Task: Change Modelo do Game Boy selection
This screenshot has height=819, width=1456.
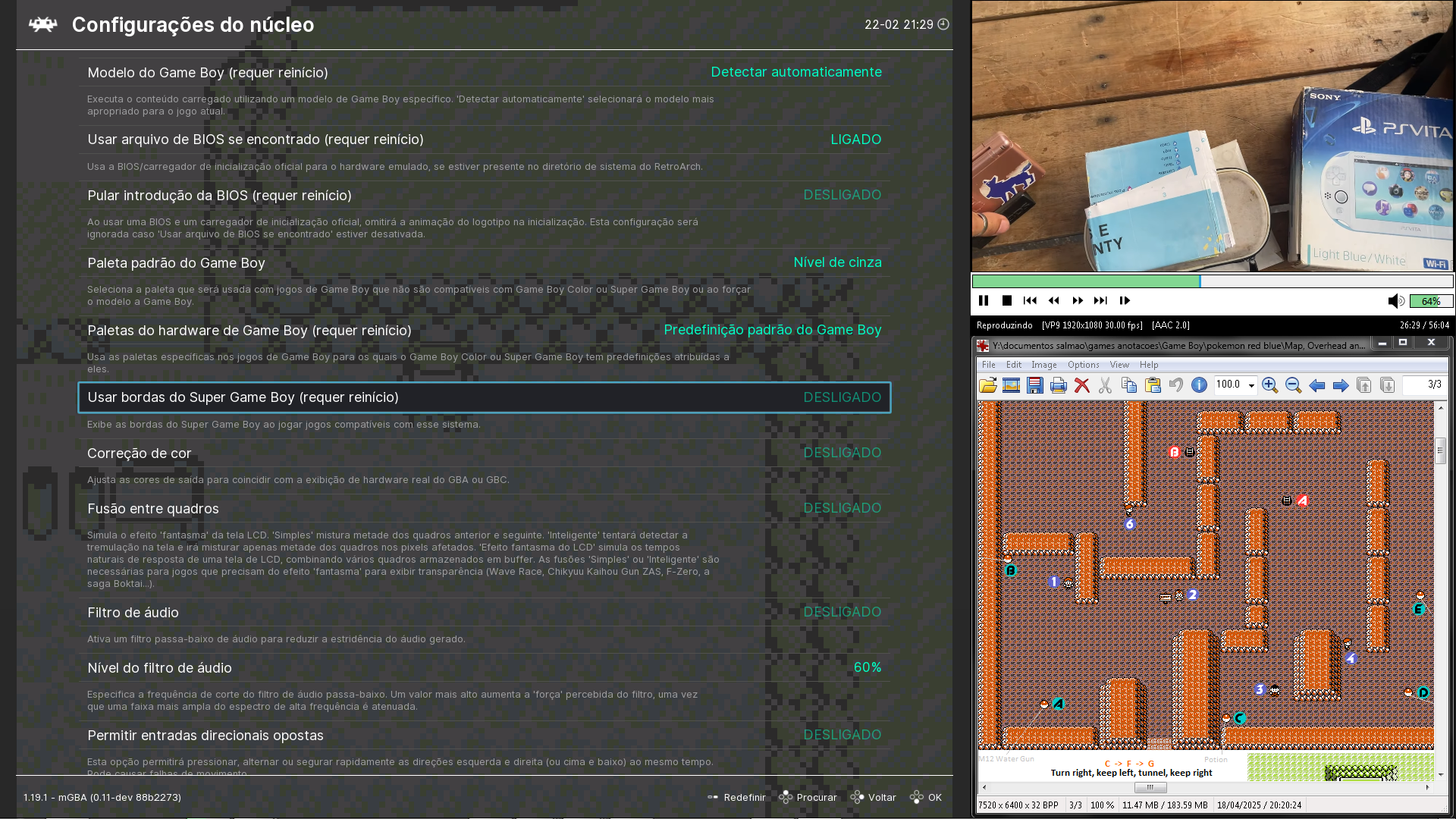Action: coord(484,72)
